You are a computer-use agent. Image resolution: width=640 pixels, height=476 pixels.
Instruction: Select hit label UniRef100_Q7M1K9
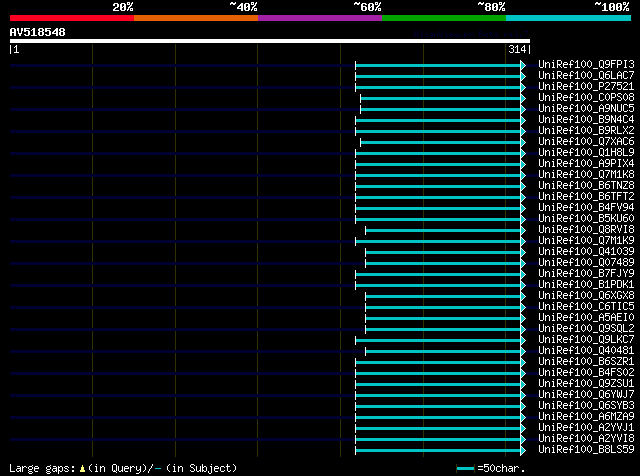click(586, 240)
